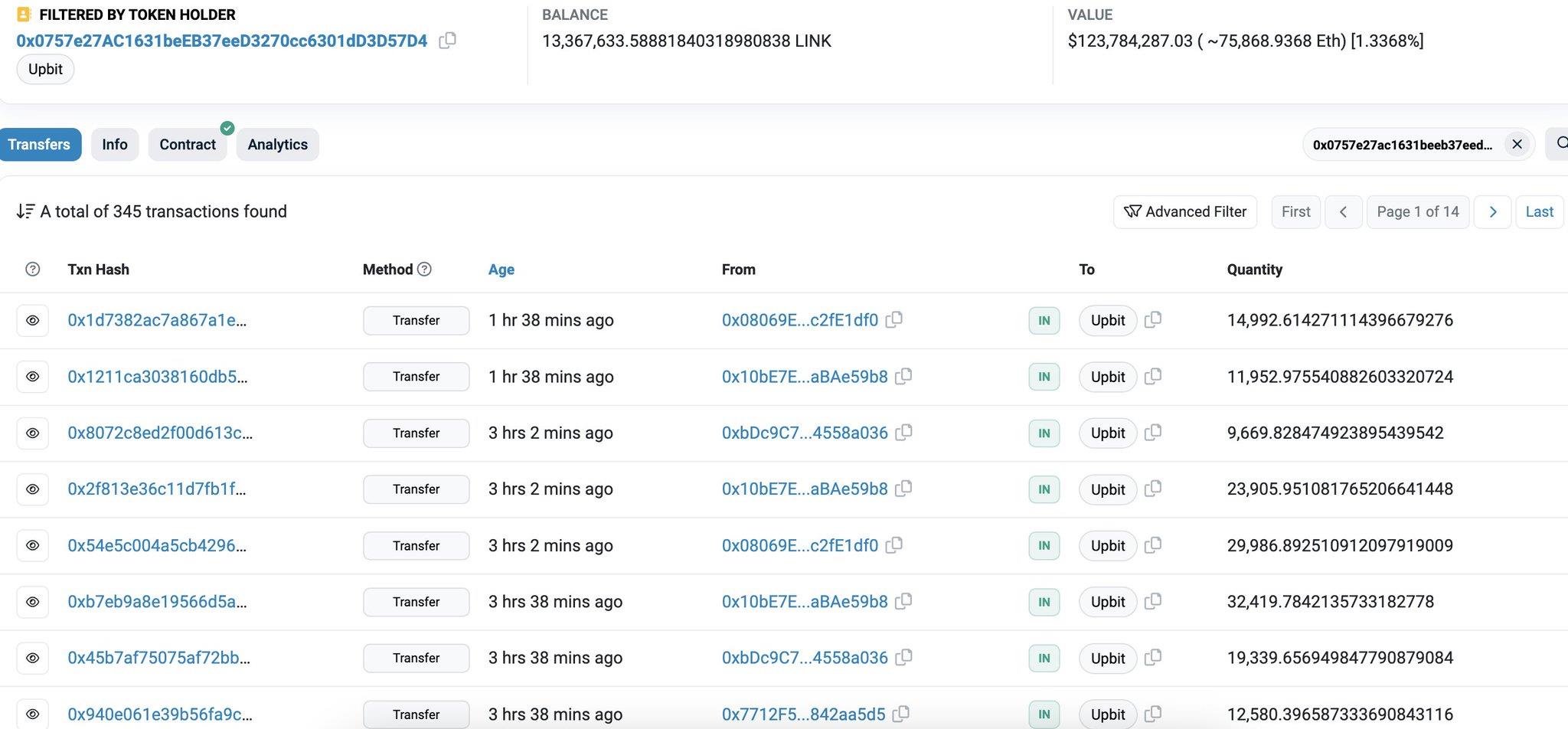Viewport: 1568px width, 729px height.
Task: Select the address filter input field
Action: (x=1403, y=145)
